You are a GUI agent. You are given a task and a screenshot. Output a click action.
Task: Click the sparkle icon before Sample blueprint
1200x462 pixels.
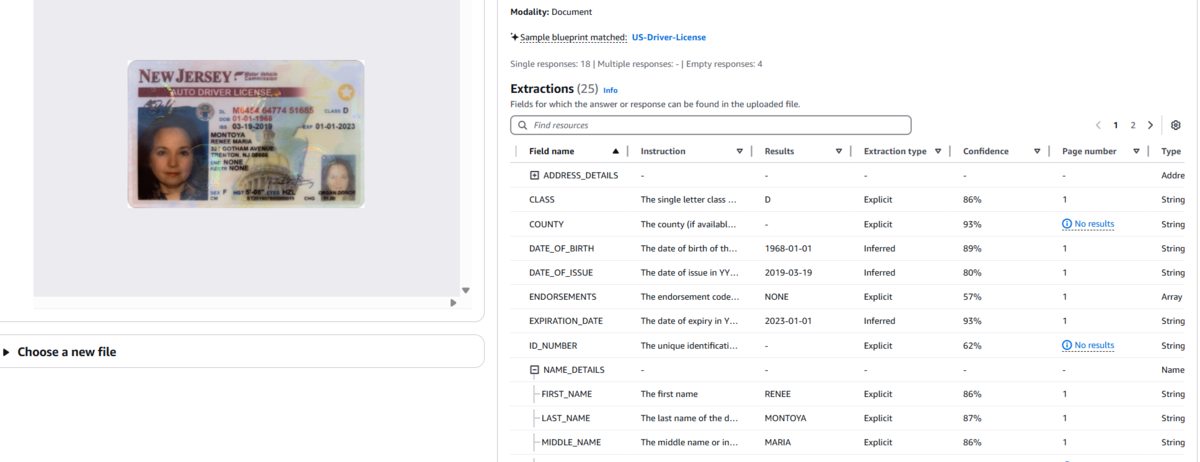click(x=514, y=37)
